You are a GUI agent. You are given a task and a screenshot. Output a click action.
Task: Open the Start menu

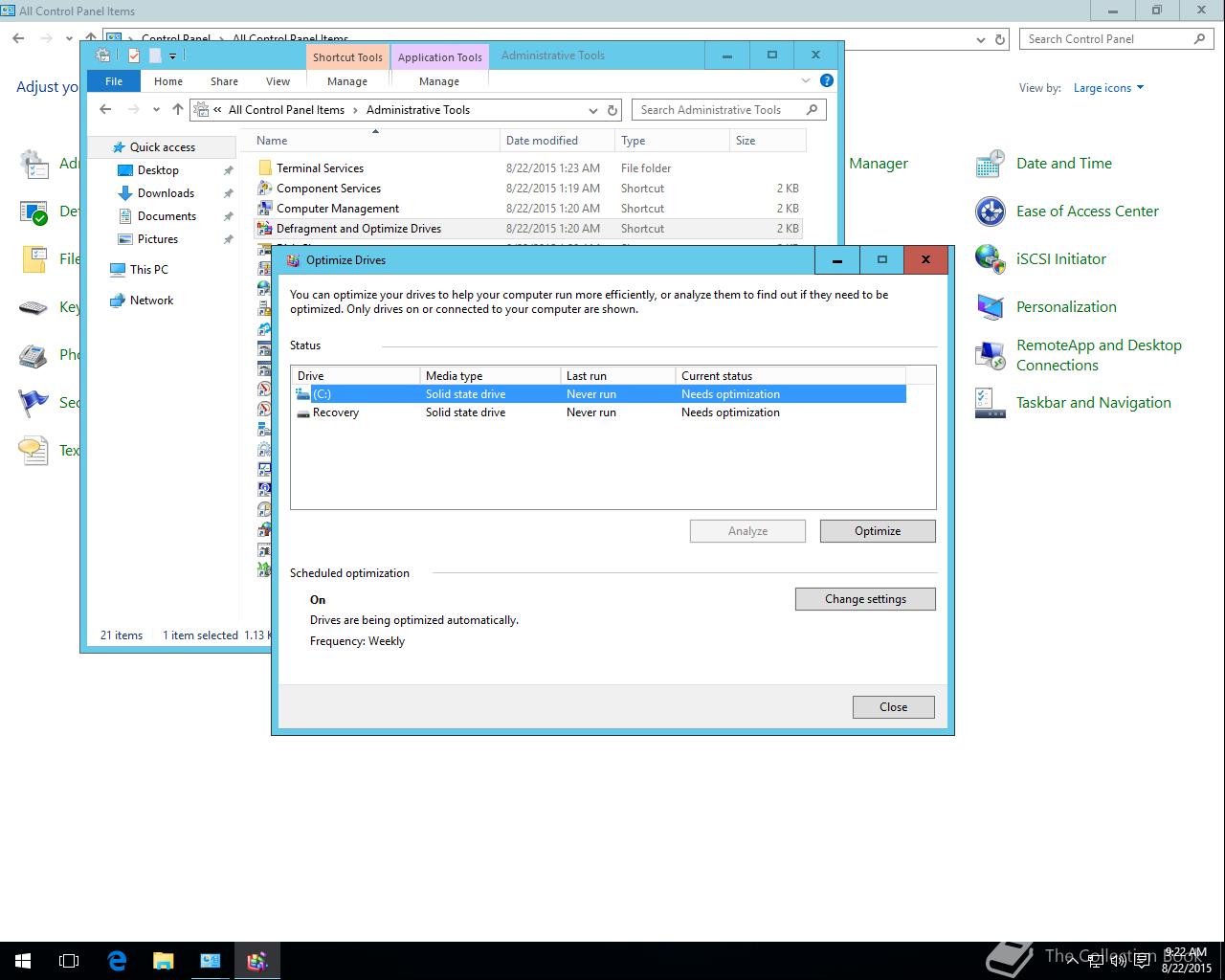coord(23,961)
